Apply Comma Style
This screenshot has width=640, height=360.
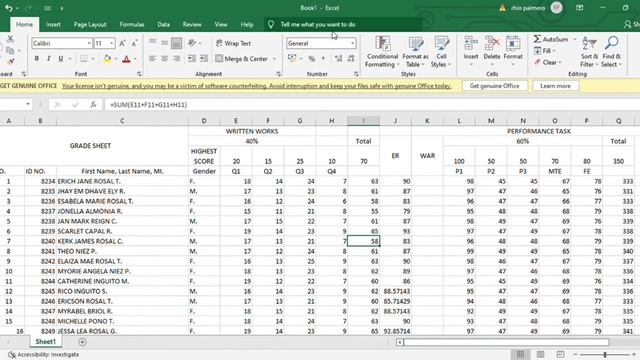(324, 59)
